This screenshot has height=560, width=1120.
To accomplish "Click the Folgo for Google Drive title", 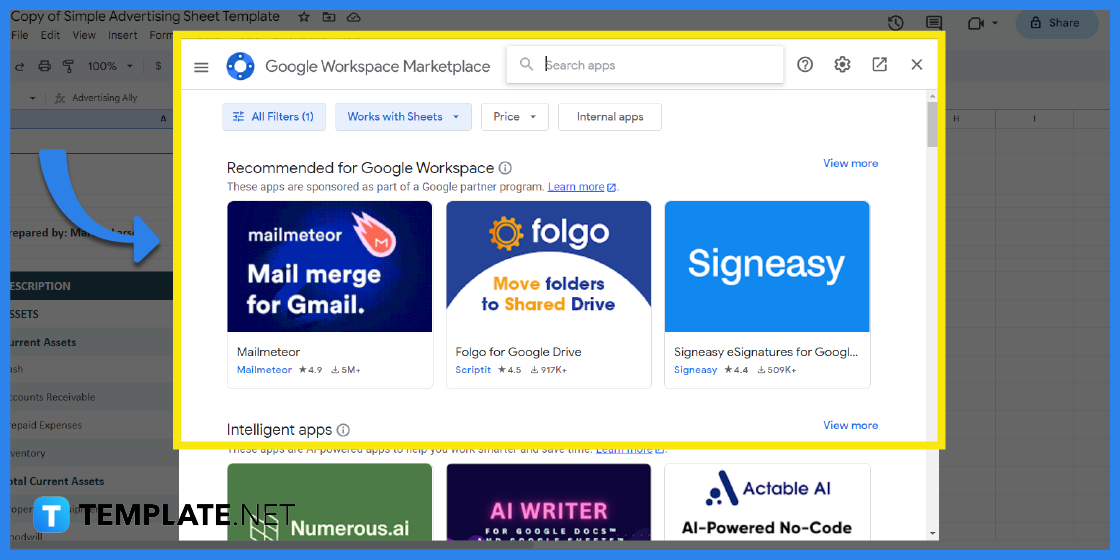I will [519, 352].
